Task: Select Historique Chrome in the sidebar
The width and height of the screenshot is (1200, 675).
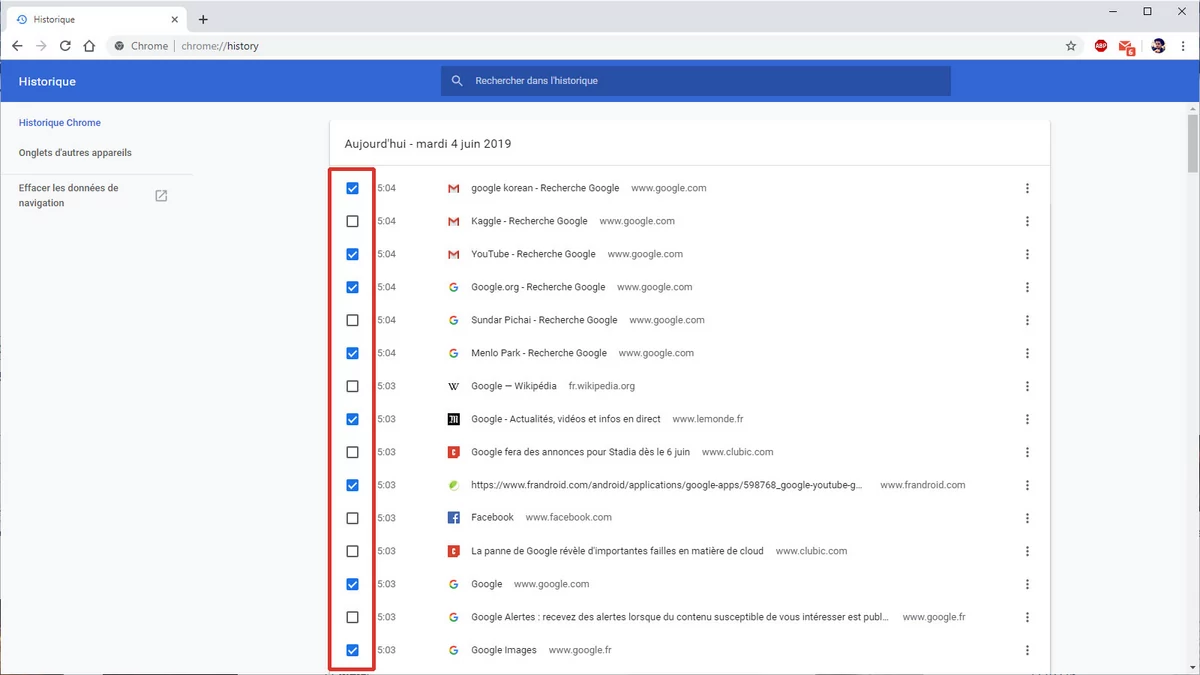Action: [x=60, y=123]
